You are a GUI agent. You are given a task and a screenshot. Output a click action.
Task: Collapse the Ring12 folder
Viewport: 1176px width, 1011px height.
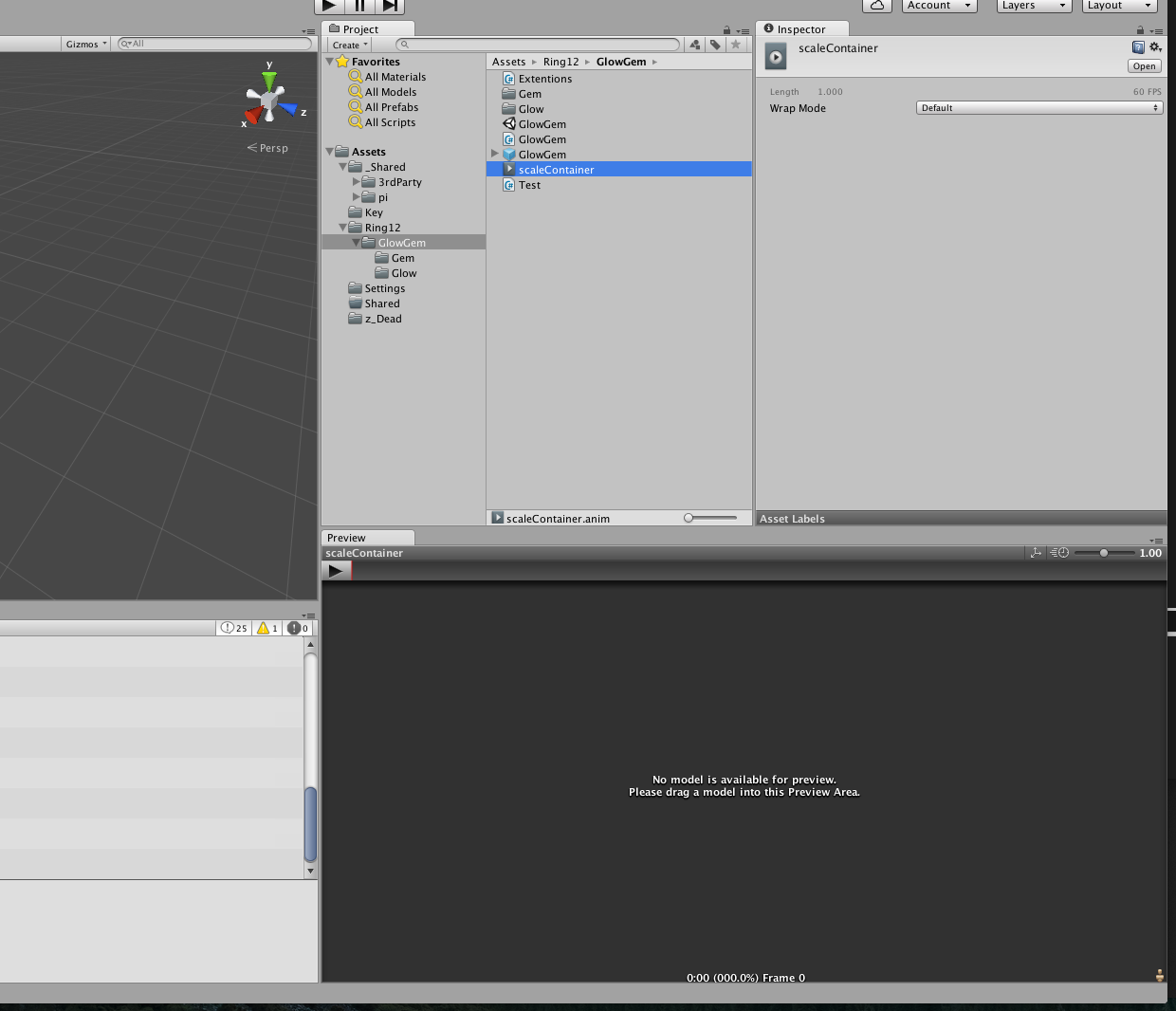(x=343, y=228)
